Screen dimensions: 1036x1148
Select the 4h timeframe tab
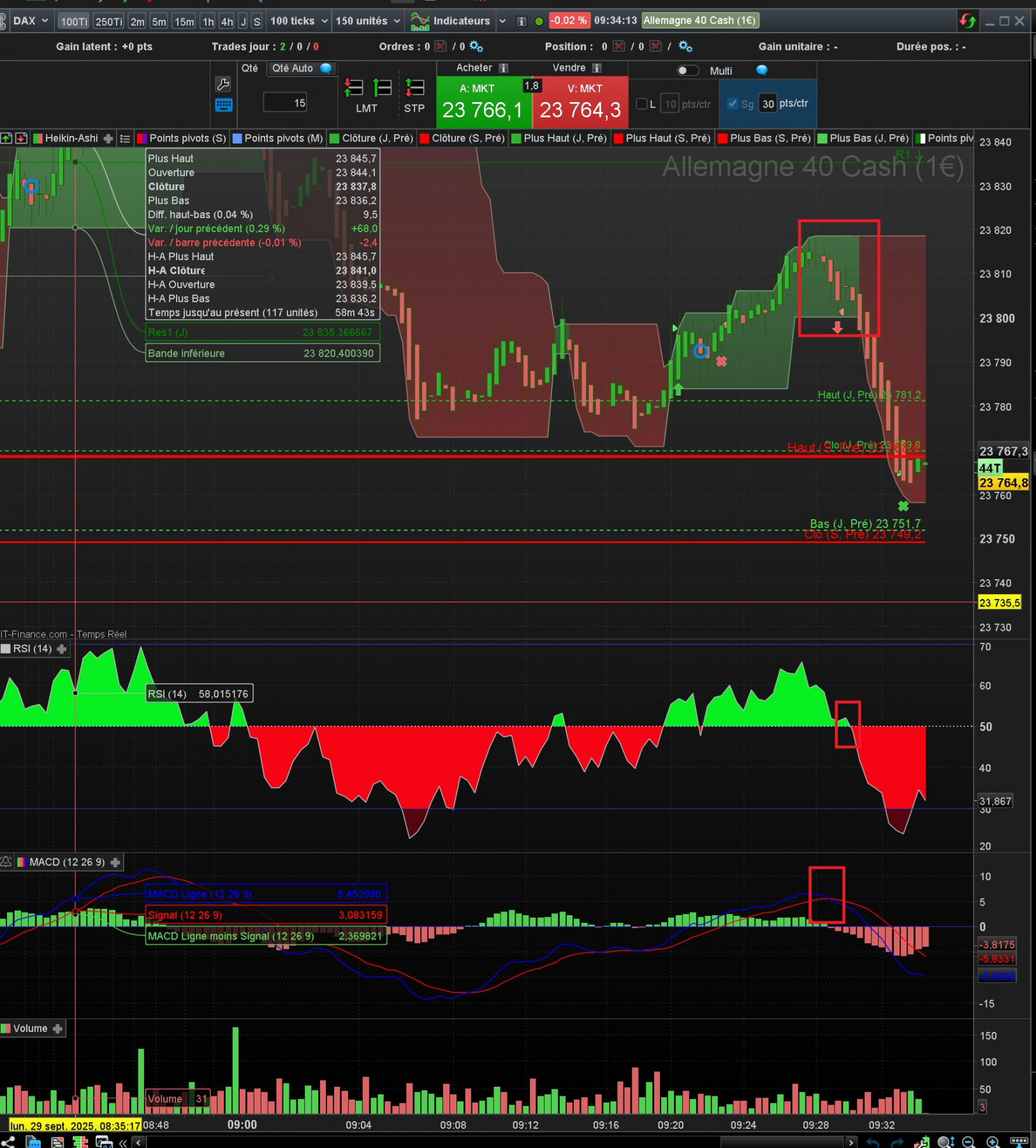click(x=227, y=21)
